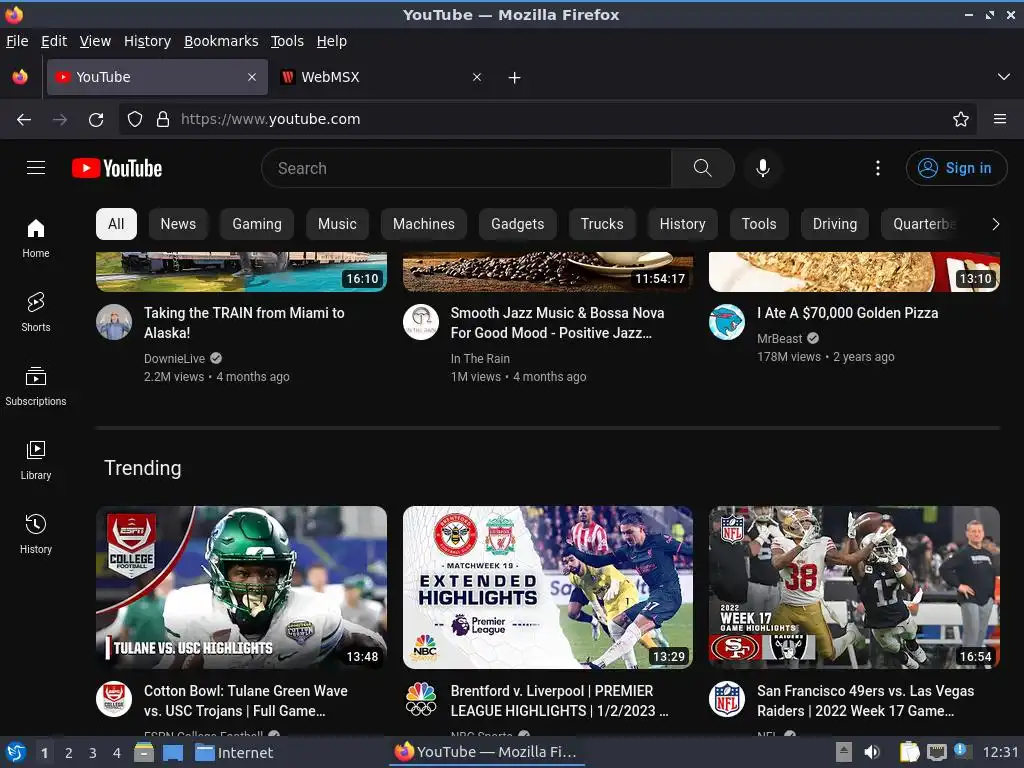Select the Music filter chip
The width and height of the screenshot is (1024, 768).
(x=337, y=224)
